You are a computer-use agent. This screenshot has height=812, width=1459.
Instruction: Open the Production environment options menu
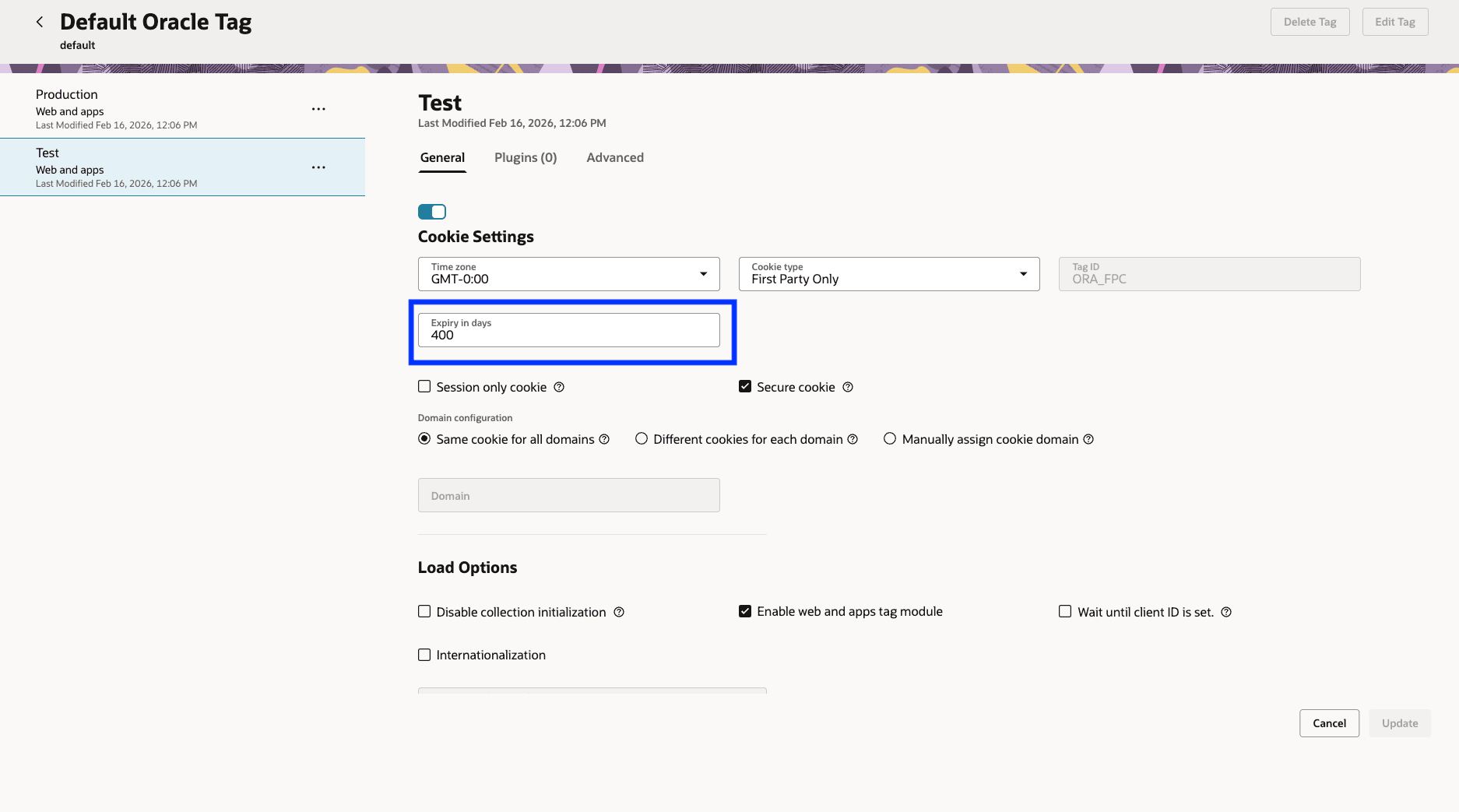click(318, 109)
